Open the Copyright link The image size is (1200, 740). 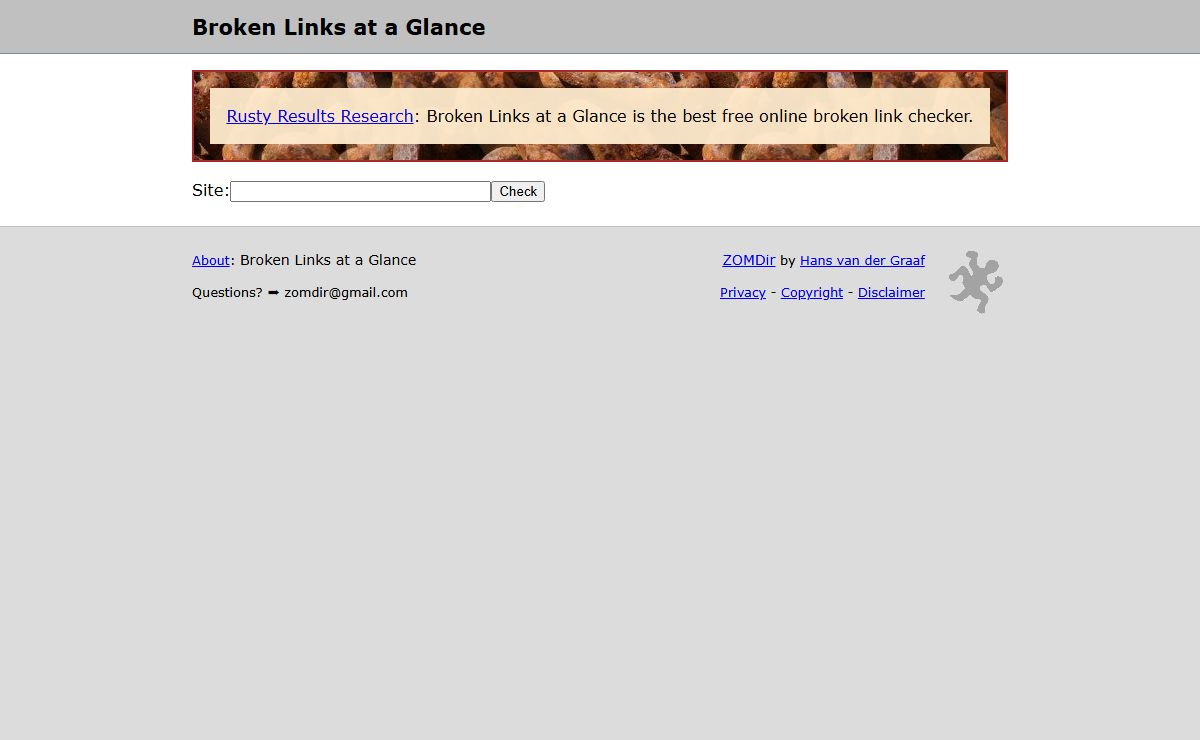pyautogui.click(x=812, y=292)
